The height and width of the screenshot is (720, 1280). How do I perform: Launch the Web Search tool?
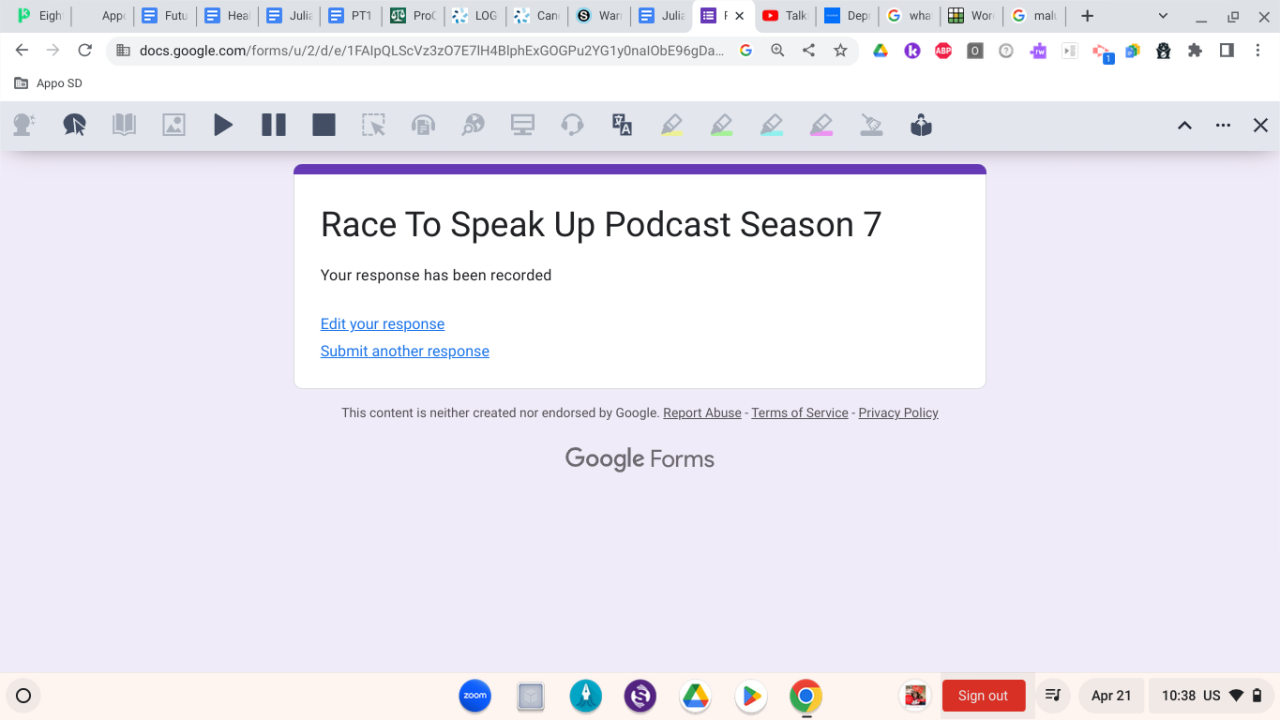pyautogui.click(x=473, y=125)
